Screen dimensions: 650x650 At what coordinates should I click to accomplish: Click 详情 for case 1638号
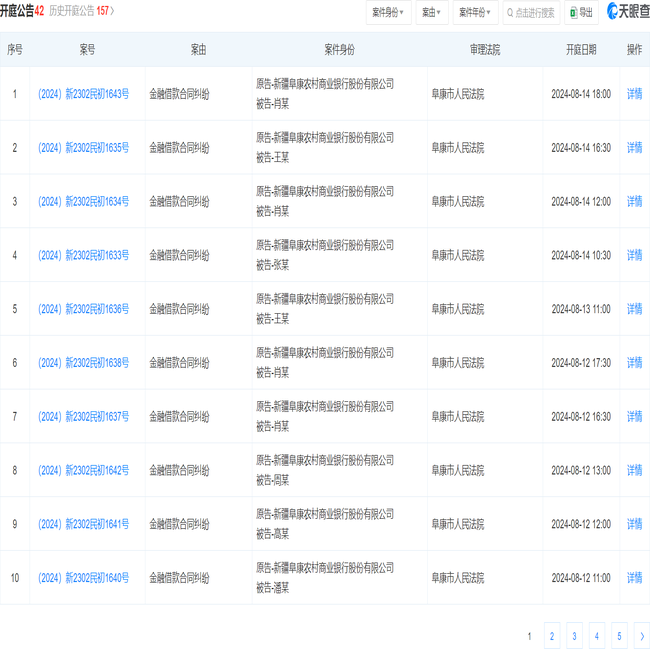[634, 363]
